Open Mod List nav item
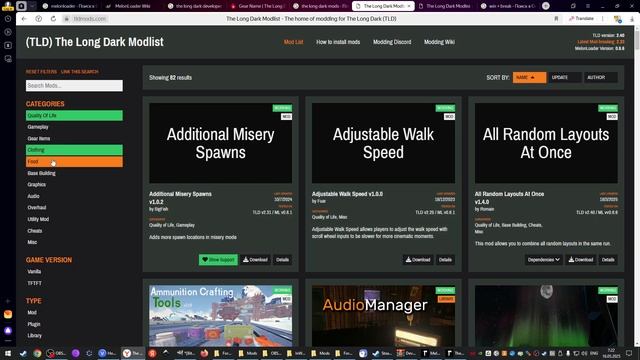The width and height of the screenshot is (640, 360). [293, 42]
